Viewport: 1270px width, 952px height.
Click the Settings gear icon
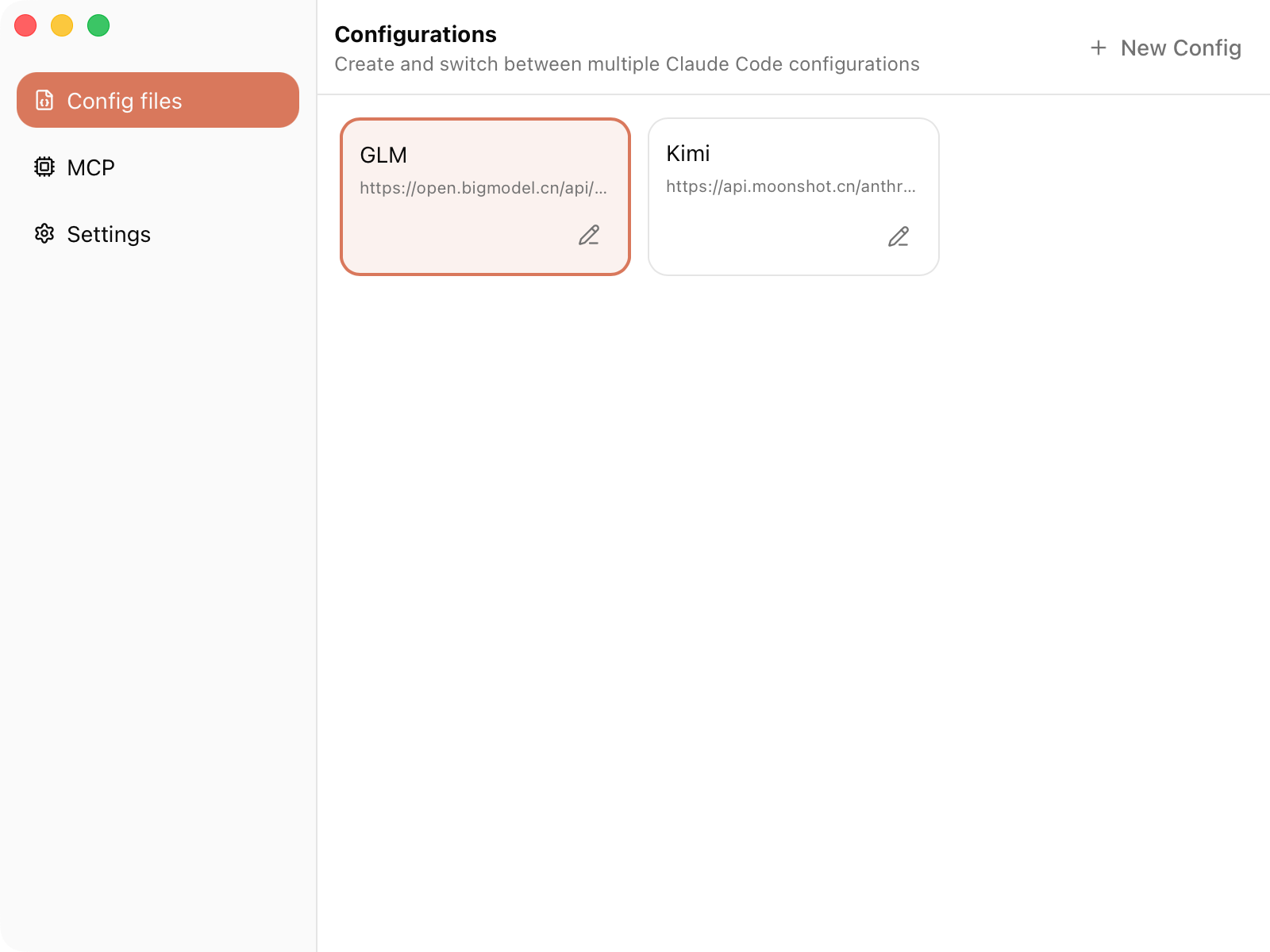tap(44, 234)
